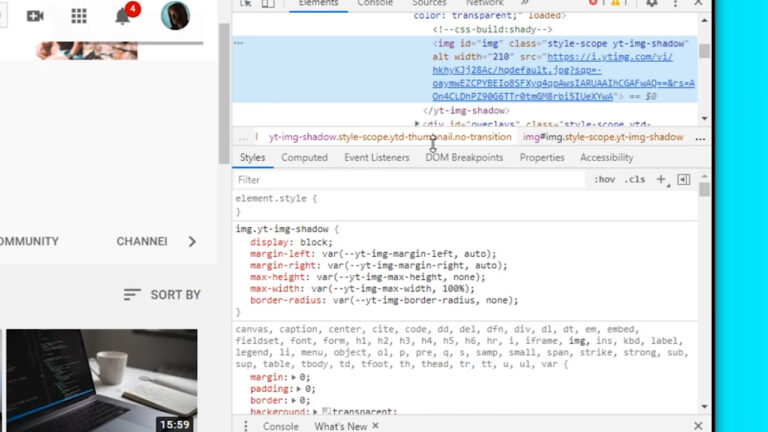The height and width of the screenshot is (432, 768).
Task: Edit the margin-left declaration
Action: 373,254
